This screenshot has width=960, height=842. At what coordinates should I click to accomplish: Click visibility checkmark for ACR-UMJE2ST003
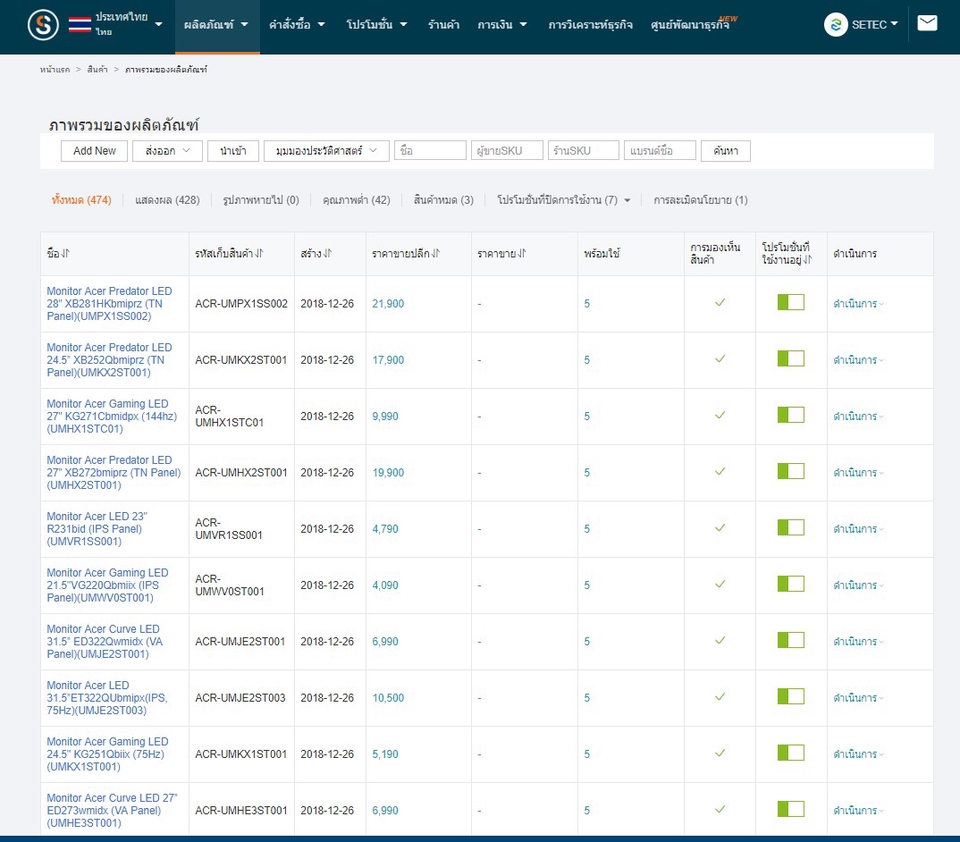720,697
